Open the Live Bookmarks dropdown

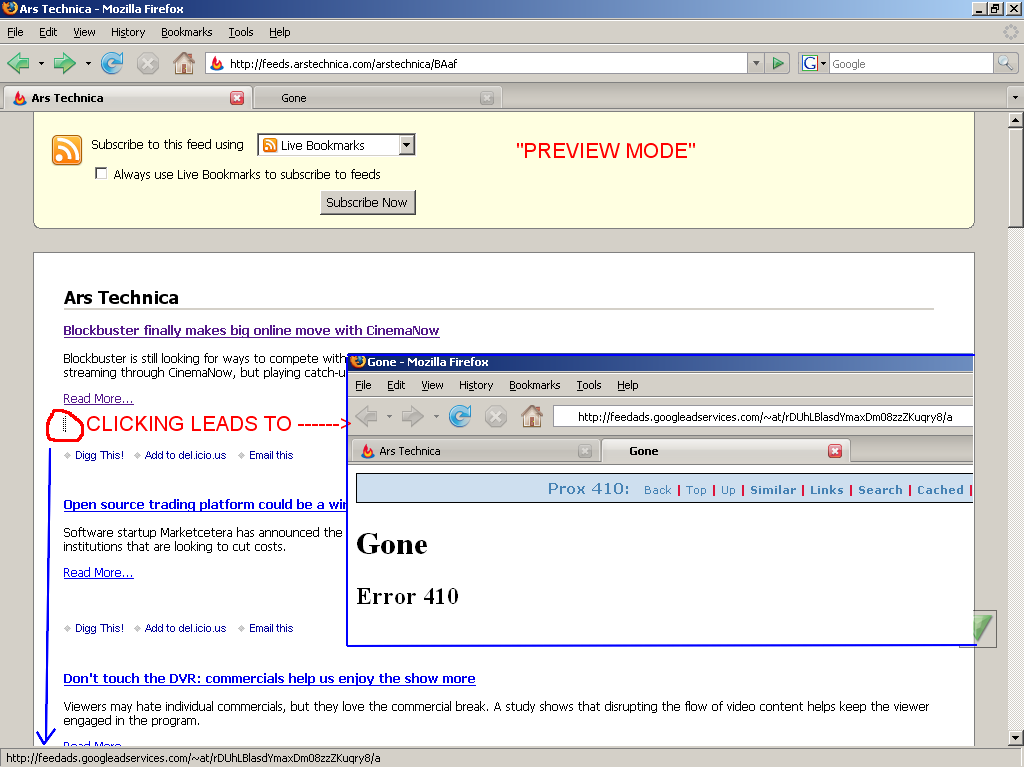pos(406,145)
